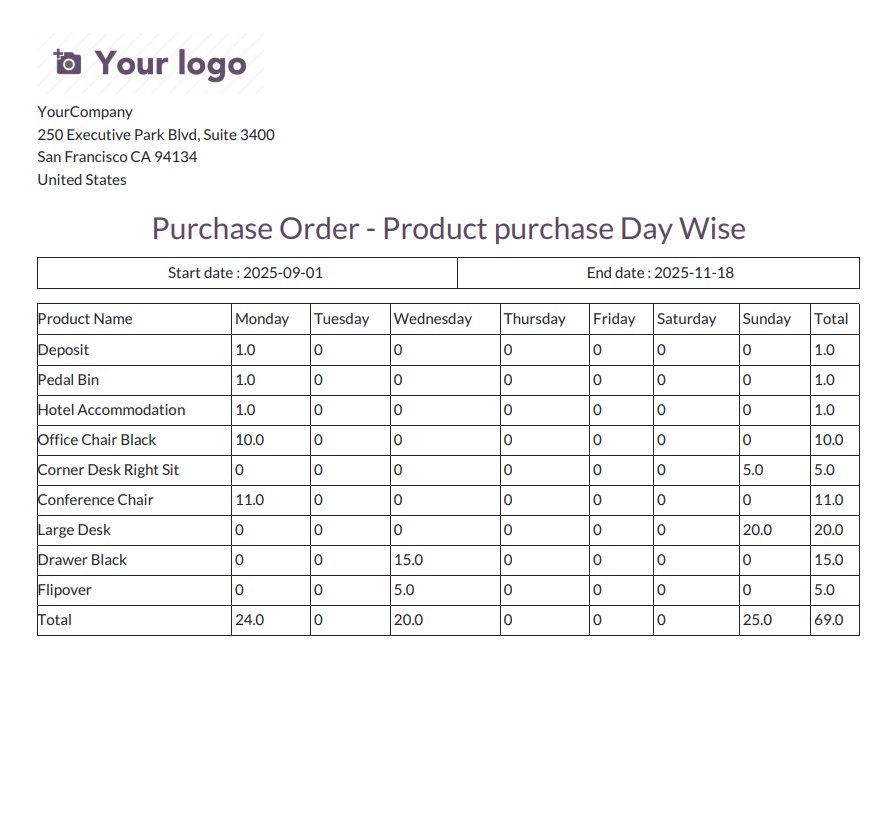Click the End date 2025-11-18 cell
The height and width of the screenshot is (830, 891).
click(x=659, y=273)
